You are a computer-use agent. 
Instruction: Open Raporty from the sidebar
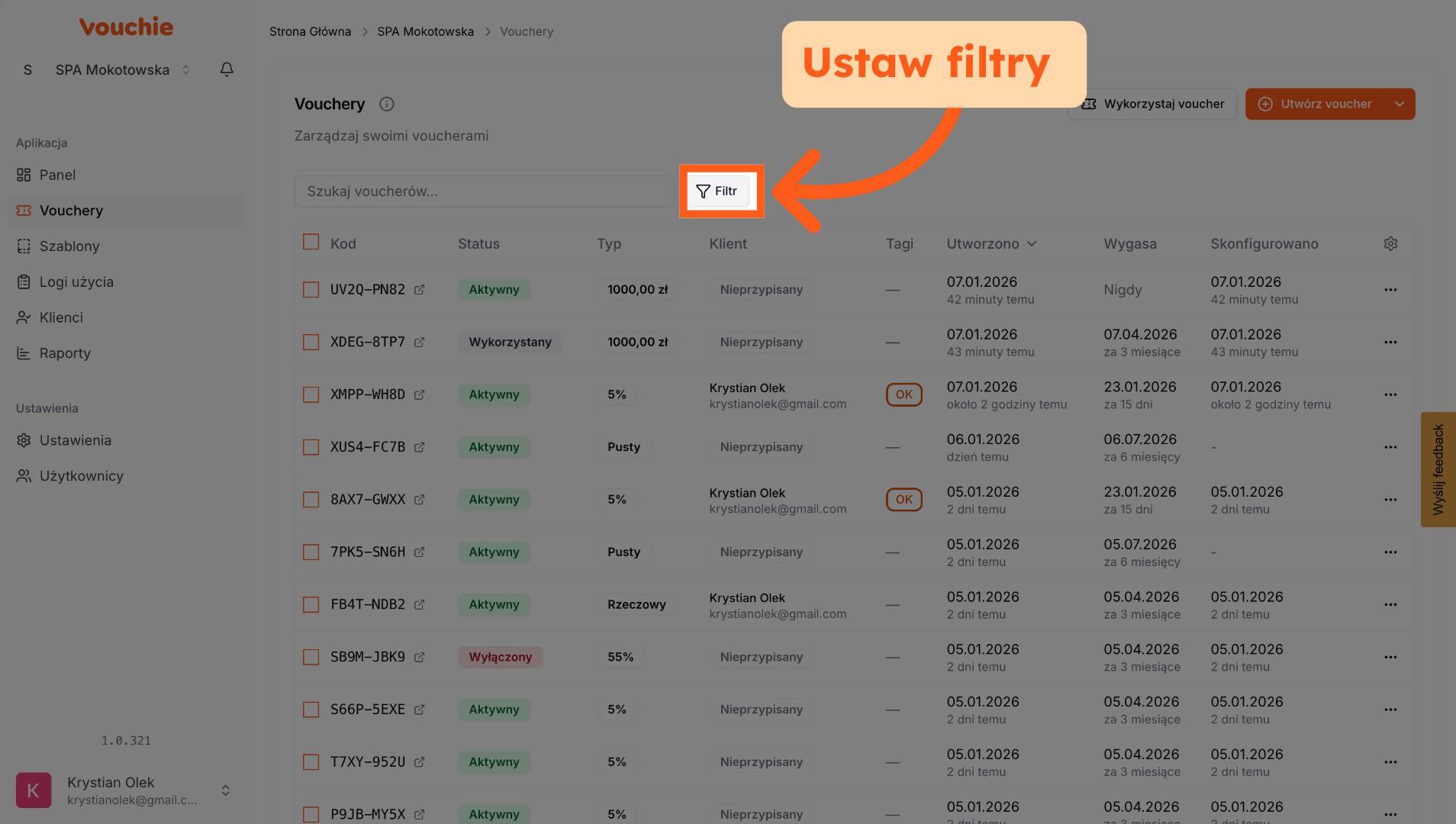(x=65, y=353)
